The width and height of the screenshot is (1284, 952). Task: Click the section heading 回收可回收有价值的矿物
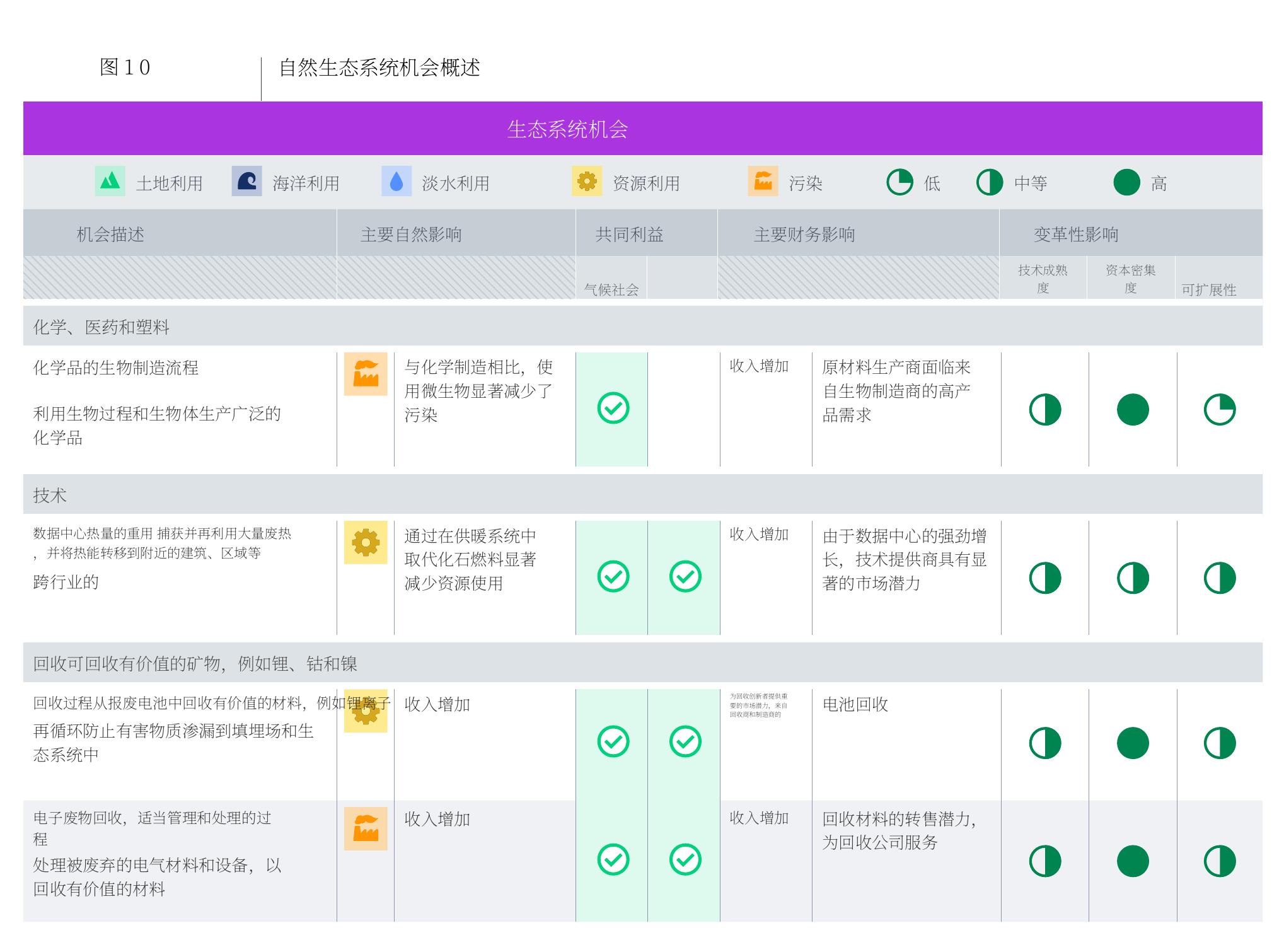195,663
